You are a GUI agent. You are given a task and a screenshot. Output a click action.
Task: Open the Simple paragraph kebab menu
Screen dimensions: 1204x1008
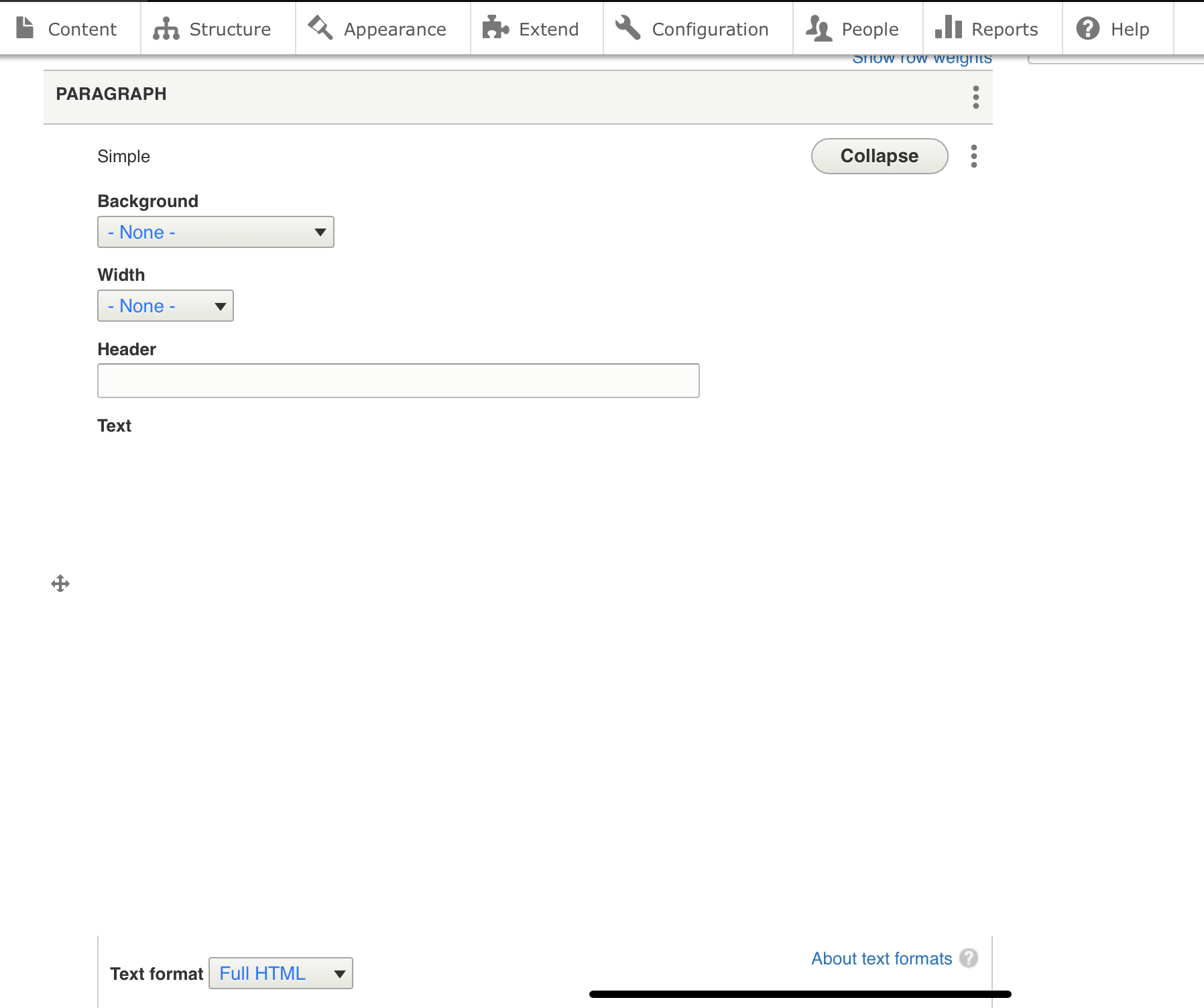coord(974,156)
